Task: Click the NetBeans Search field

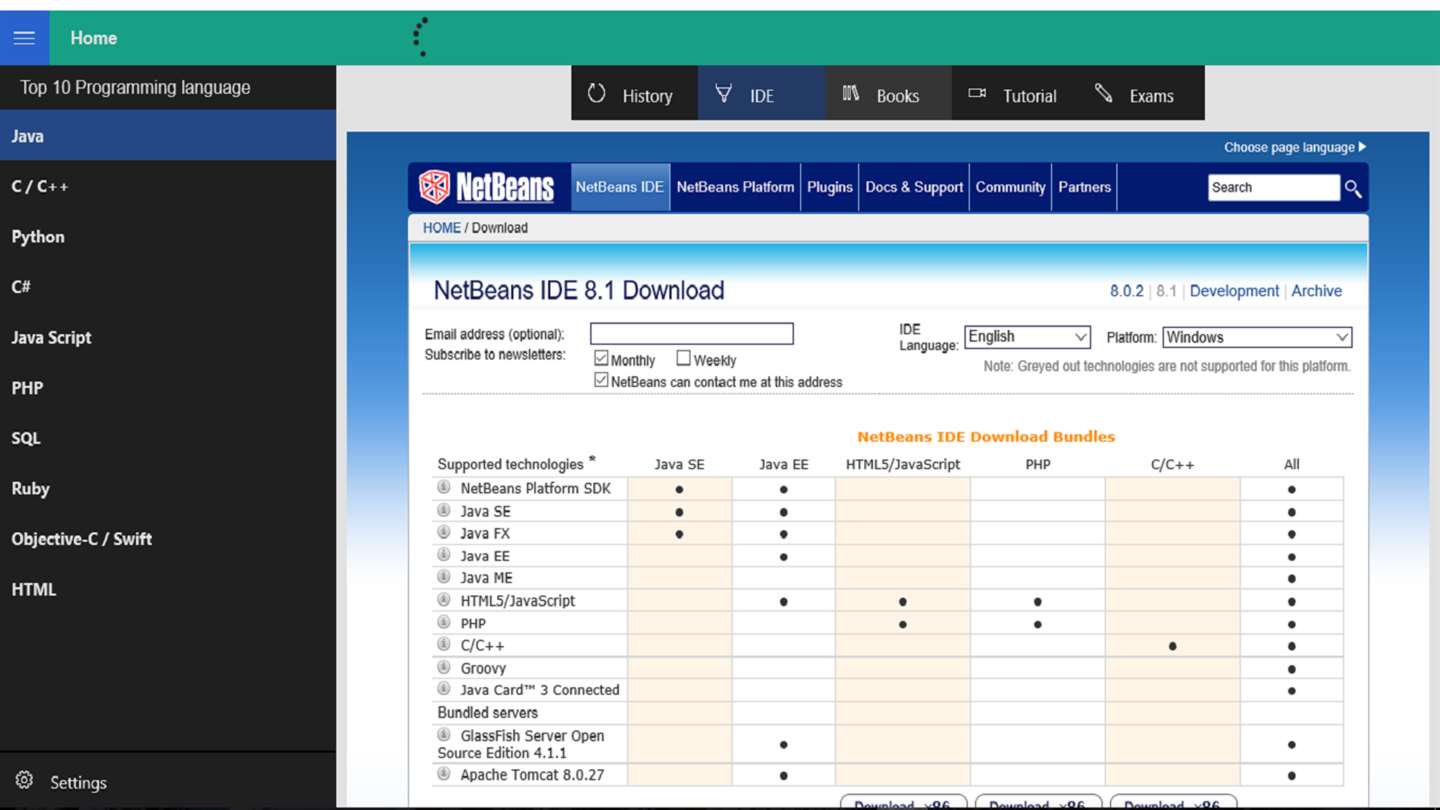Action: click(x=1273, y=187)
